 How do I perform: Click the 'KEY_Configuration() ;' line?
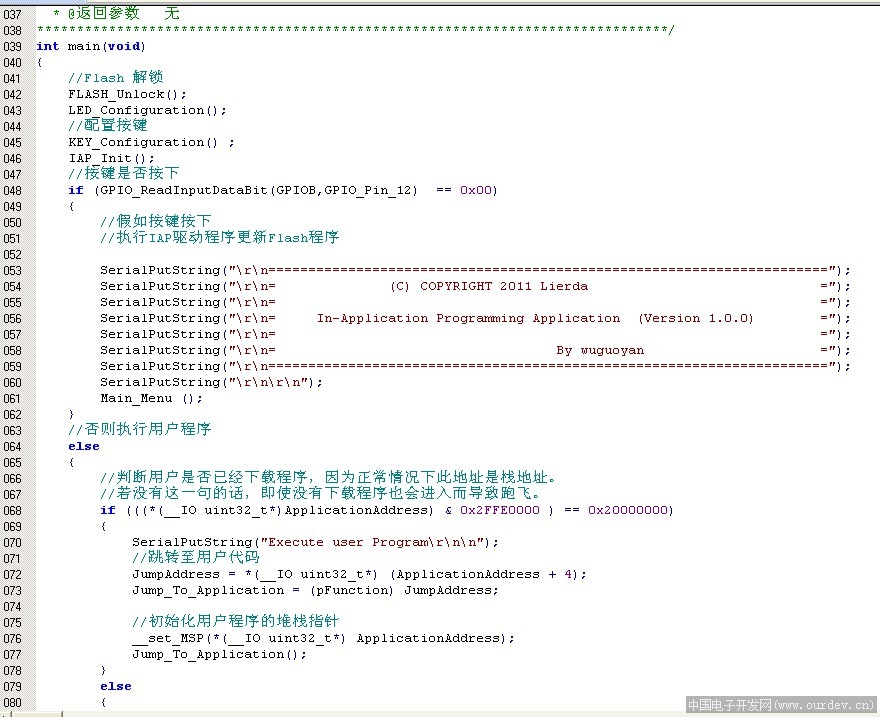152,142
